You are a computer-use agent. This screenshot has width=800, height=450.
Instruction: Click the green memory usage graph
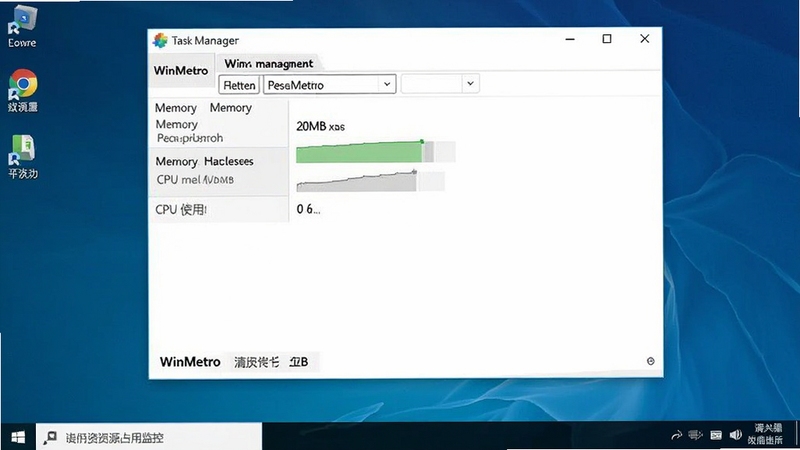point(376,152)
